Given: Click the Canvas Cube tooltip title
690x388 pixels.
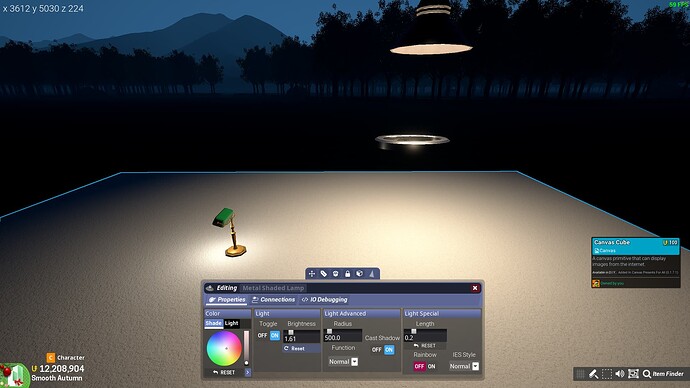Looking at the screenshot, I should pyautogui.click(x=612, y=242).
